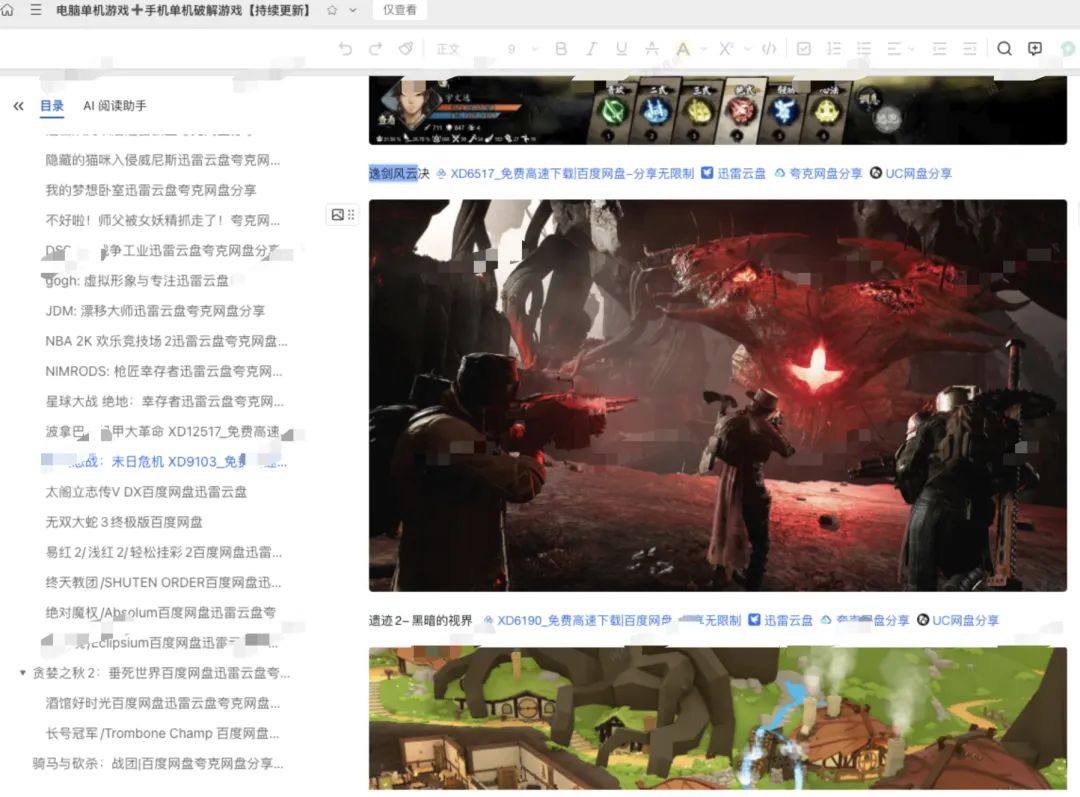Toggle italic formatting

(x=591, y=48)
